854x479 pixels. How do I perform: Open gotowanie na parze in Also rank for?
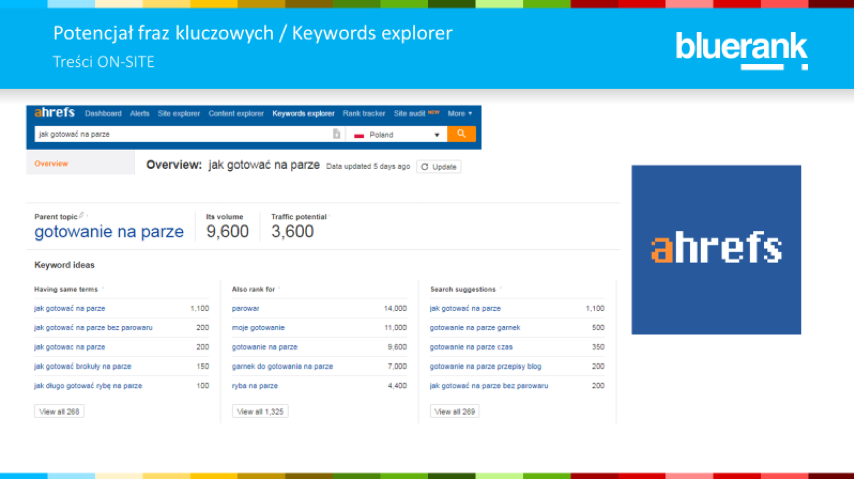265,347
